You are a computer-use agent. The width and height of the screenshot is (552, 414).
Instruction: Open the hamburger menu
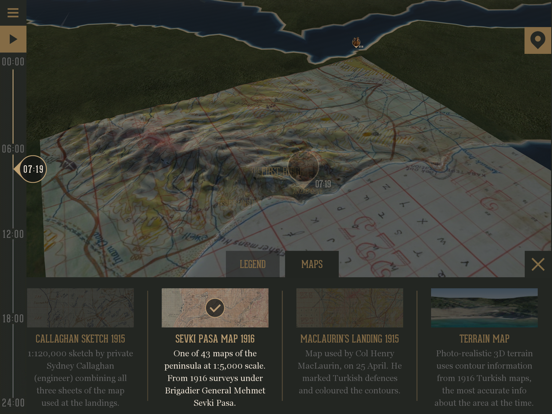[13, 12]
